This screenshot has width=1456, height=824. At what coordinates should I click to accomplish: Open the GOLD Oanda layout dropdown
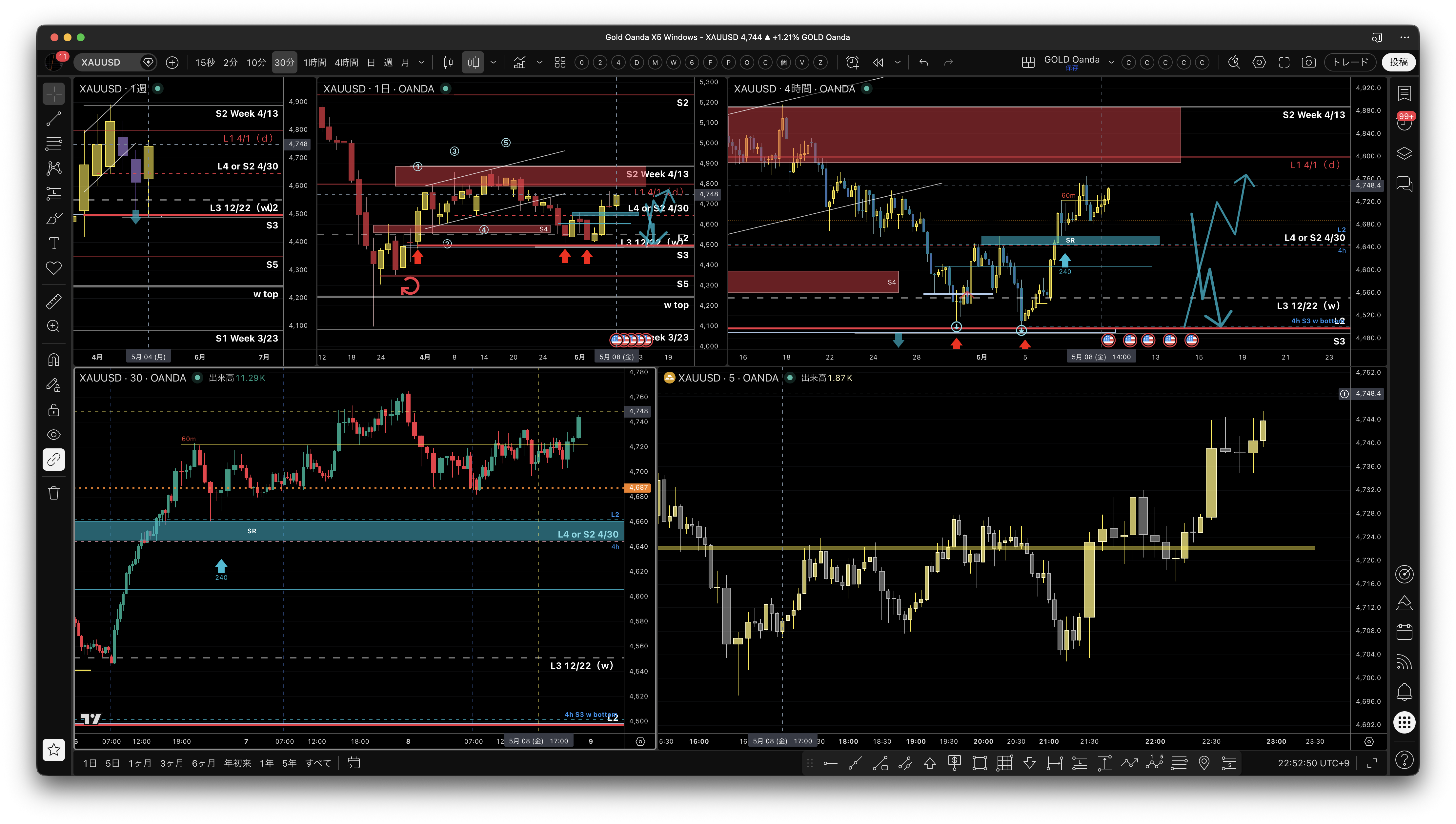click(x=1111, y=62)
